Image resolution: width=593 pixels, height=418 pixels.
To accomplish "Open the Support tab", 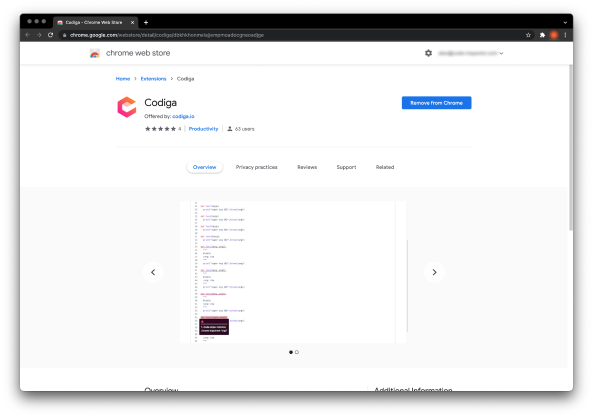I will click(346, 167).
